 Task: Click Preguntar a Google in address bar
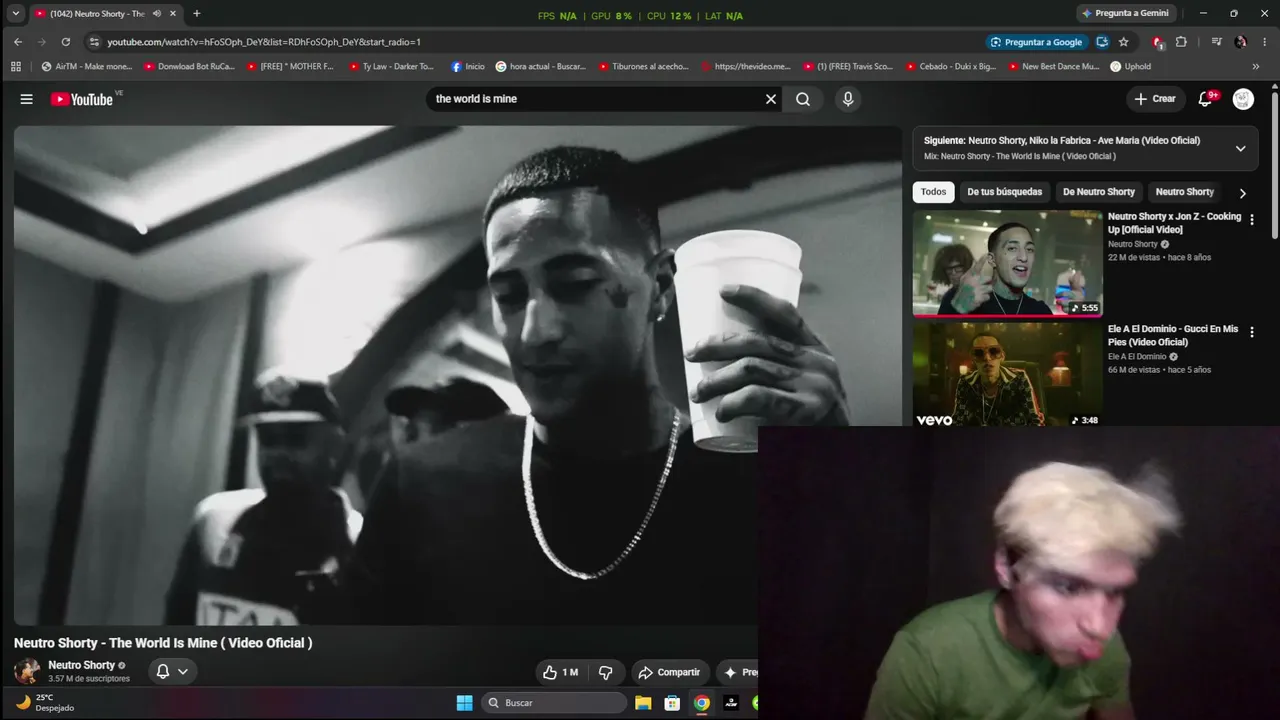(x=1036, y=42)
